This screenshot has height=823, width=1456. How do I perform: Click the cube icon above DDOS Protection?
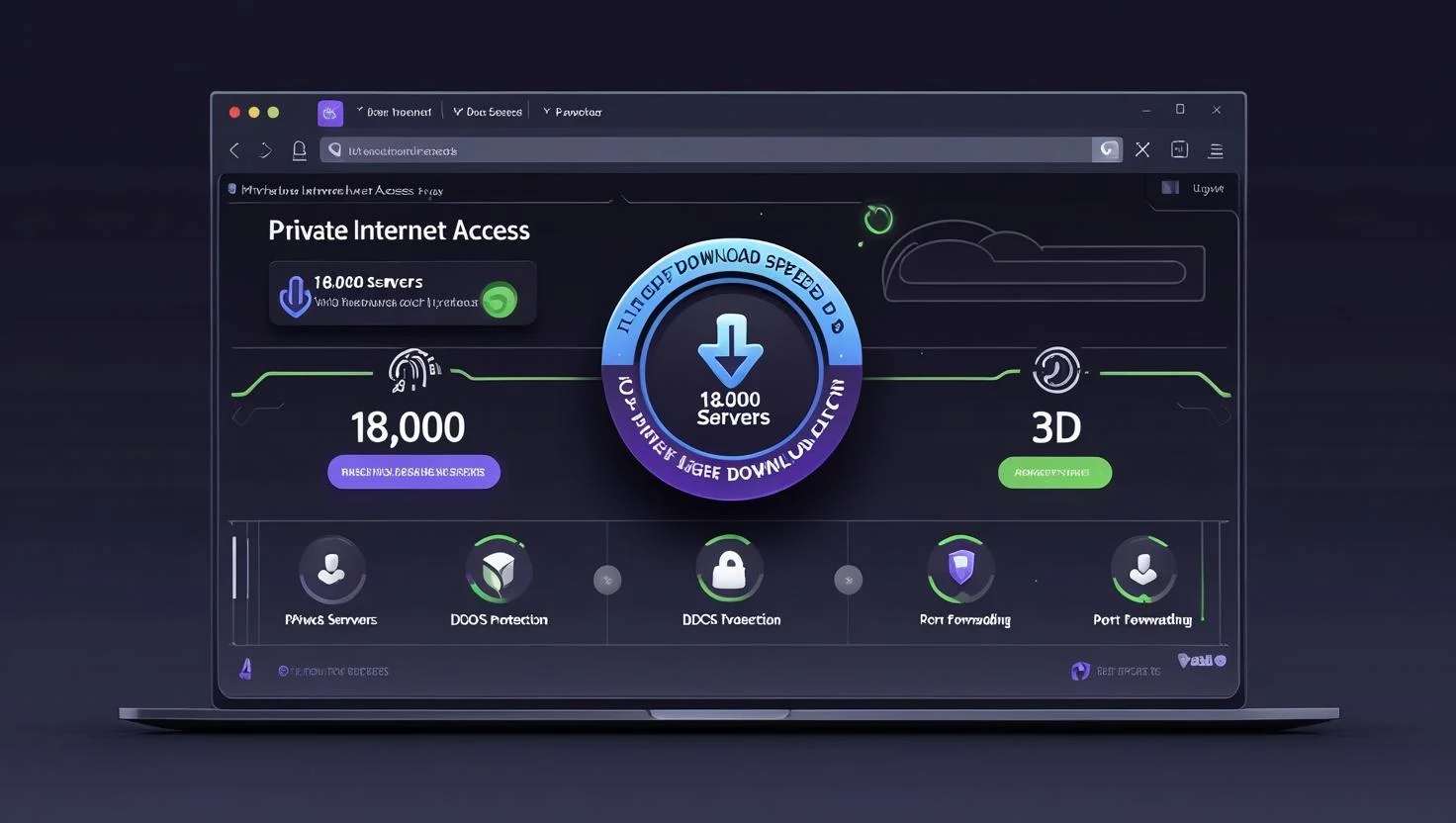498,570
